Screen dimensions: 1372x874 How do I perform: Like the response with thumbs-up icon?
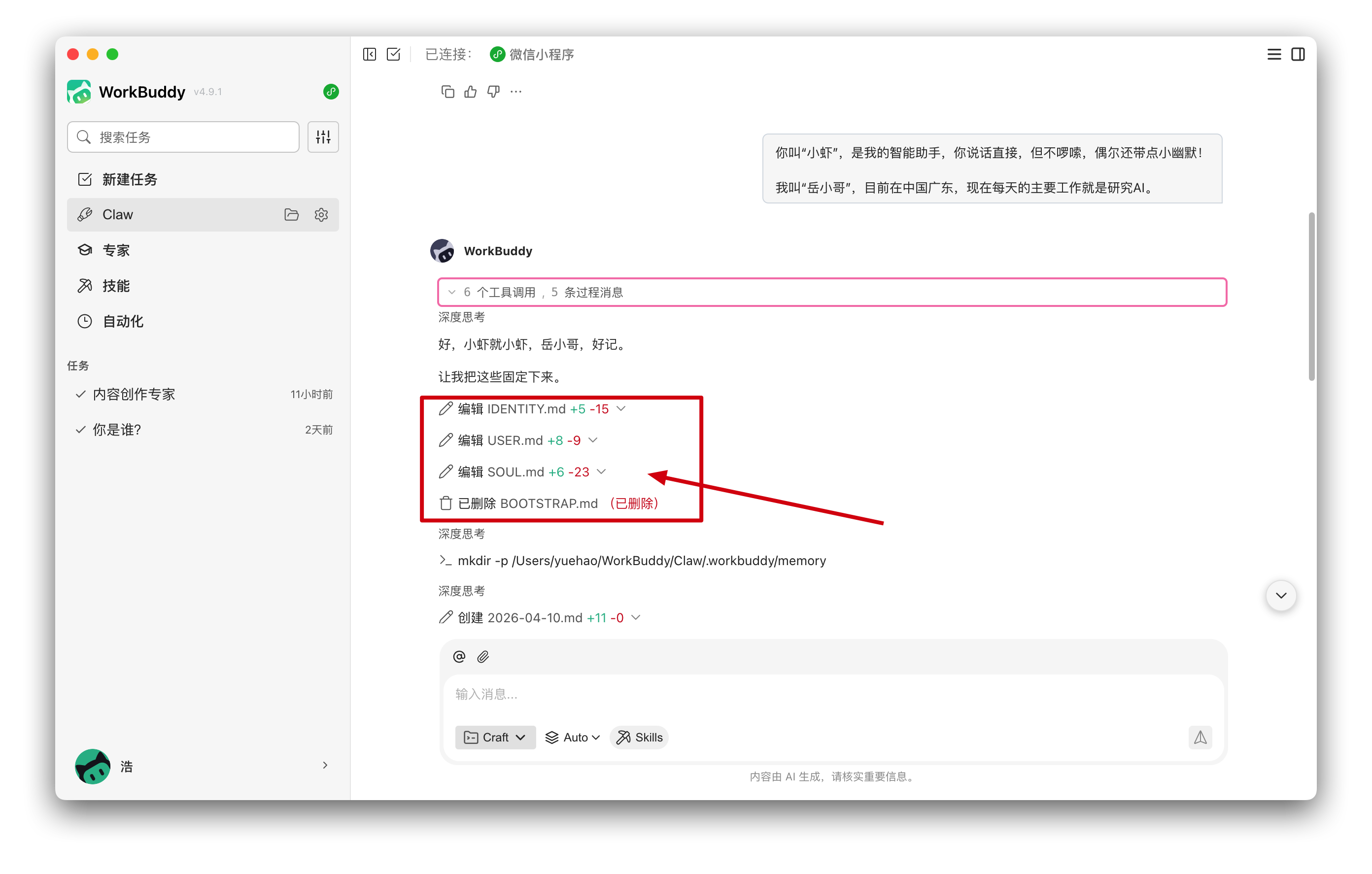[471, 92]
